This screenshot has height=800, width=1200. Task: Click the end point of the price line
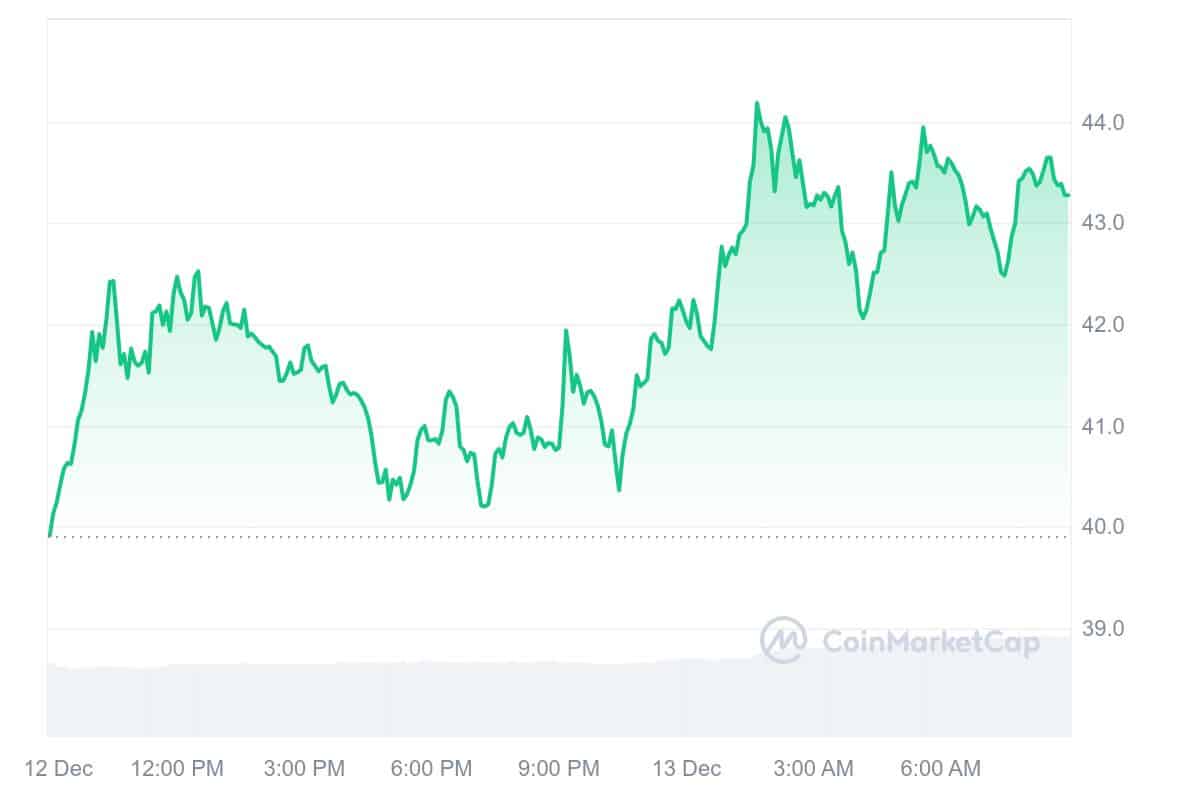[x=1067, y=195]
